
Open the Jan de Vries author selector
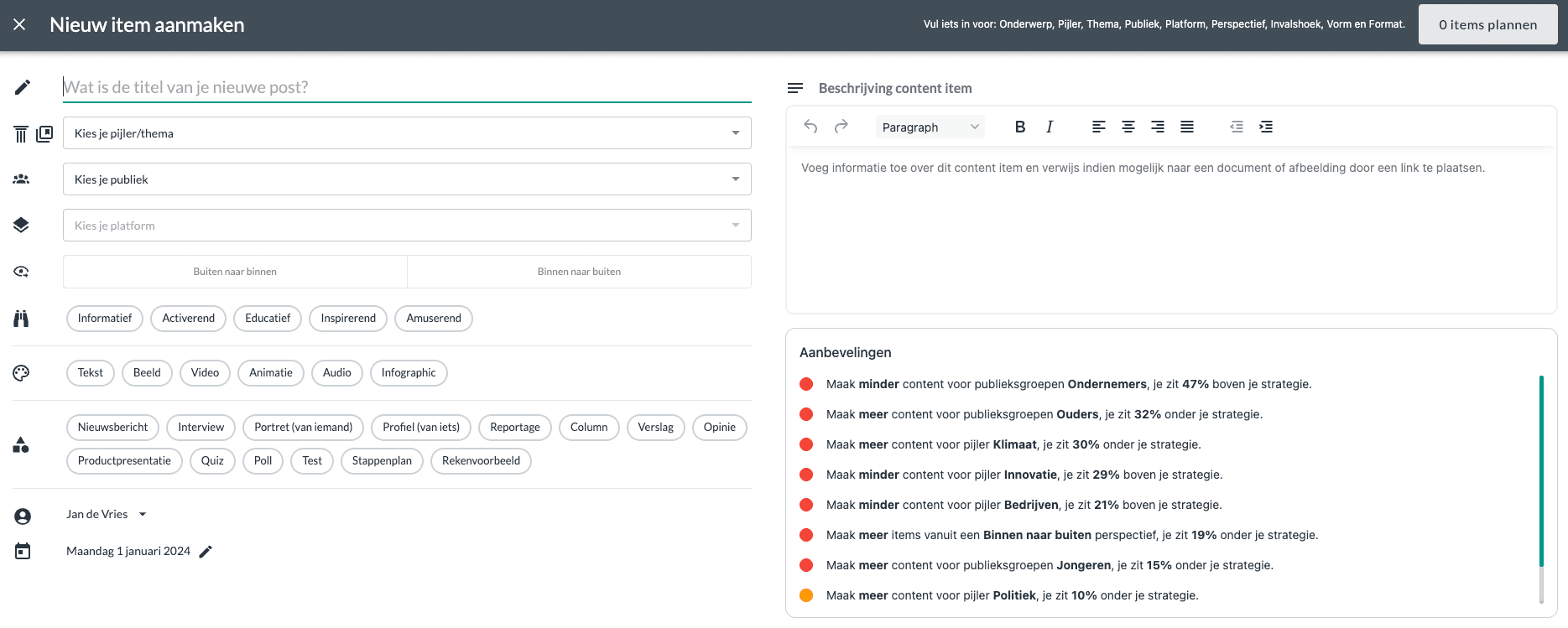(107, 514)
